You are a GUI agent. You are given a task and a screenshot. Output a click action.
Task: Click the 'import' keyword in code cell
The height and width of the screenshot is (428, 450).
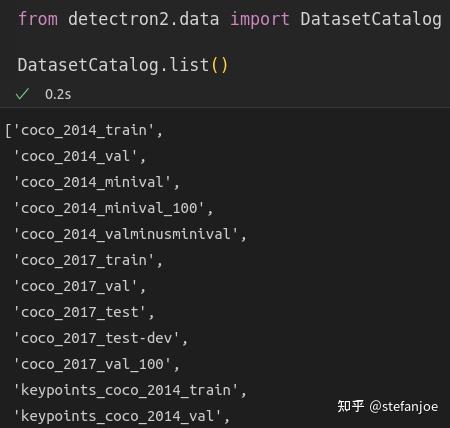pos(260,19)
